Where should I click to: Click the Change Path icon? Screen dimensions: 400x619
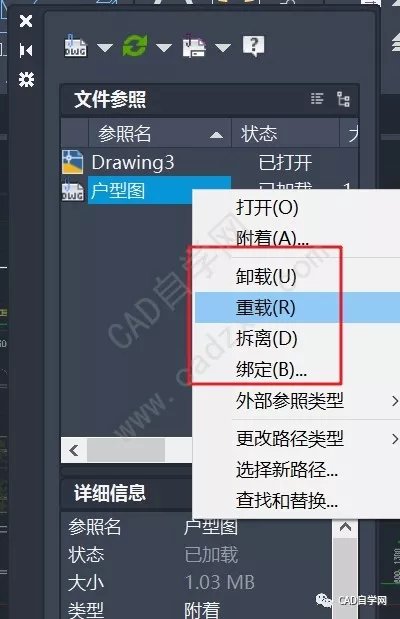[x=193, y=46]
